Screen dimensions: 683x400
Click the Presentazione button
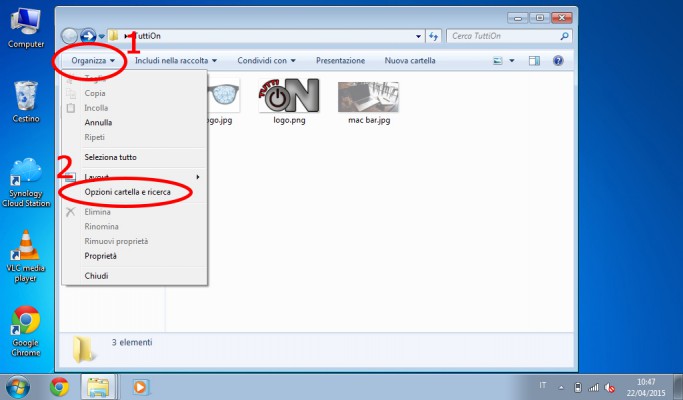[340, 61]
